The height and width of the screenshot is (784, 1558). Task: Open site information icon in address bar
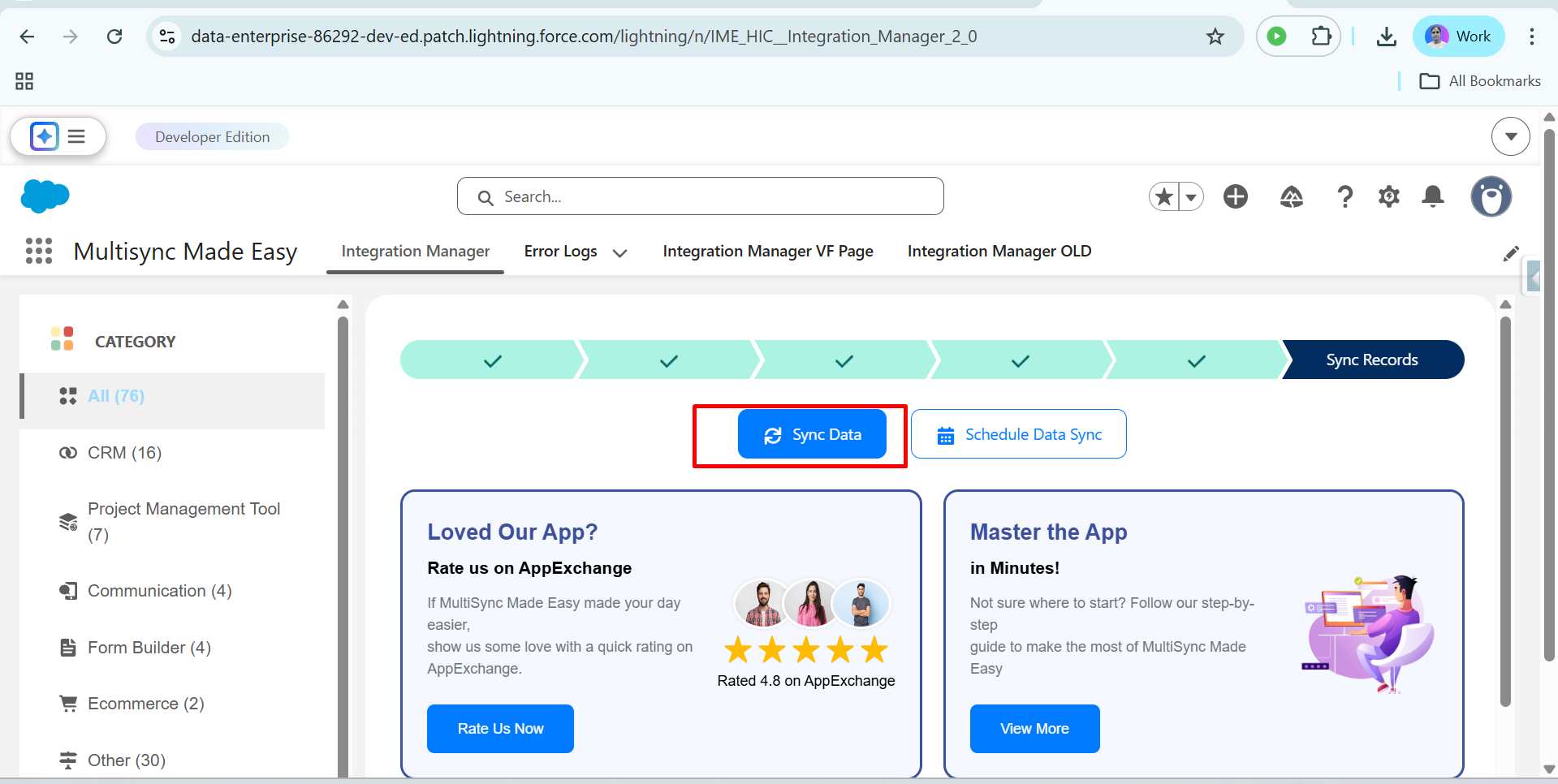click(167, 37)
